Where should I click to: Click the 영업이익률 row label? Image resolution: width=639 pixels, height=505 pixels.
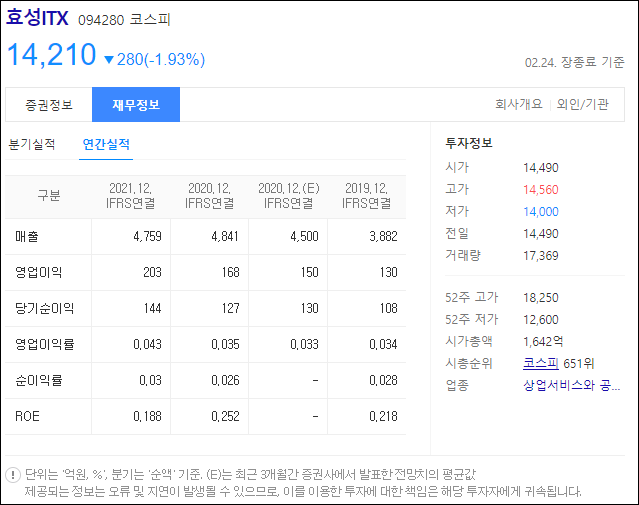[x=44, y=344]
